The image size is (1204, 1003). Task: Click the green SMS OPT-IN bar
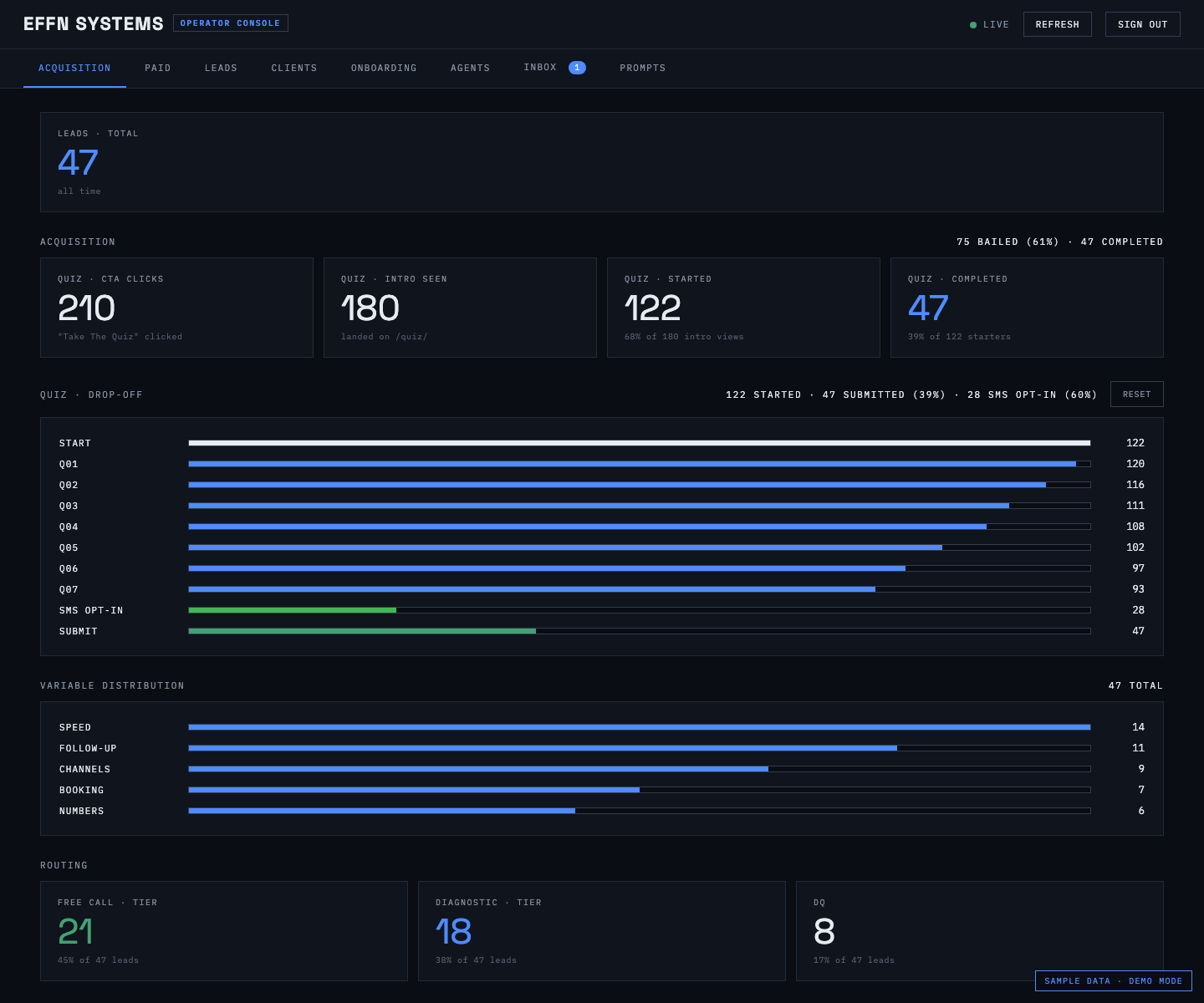coord(293,610)
